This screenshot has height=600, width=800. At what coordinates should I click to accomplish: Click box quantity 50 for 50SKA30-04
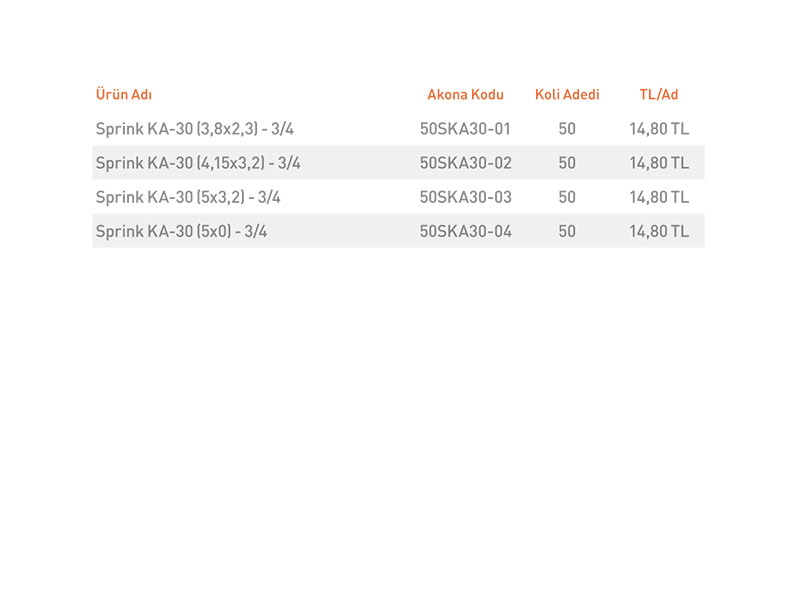pyautogui.click(x=567, y=231)
